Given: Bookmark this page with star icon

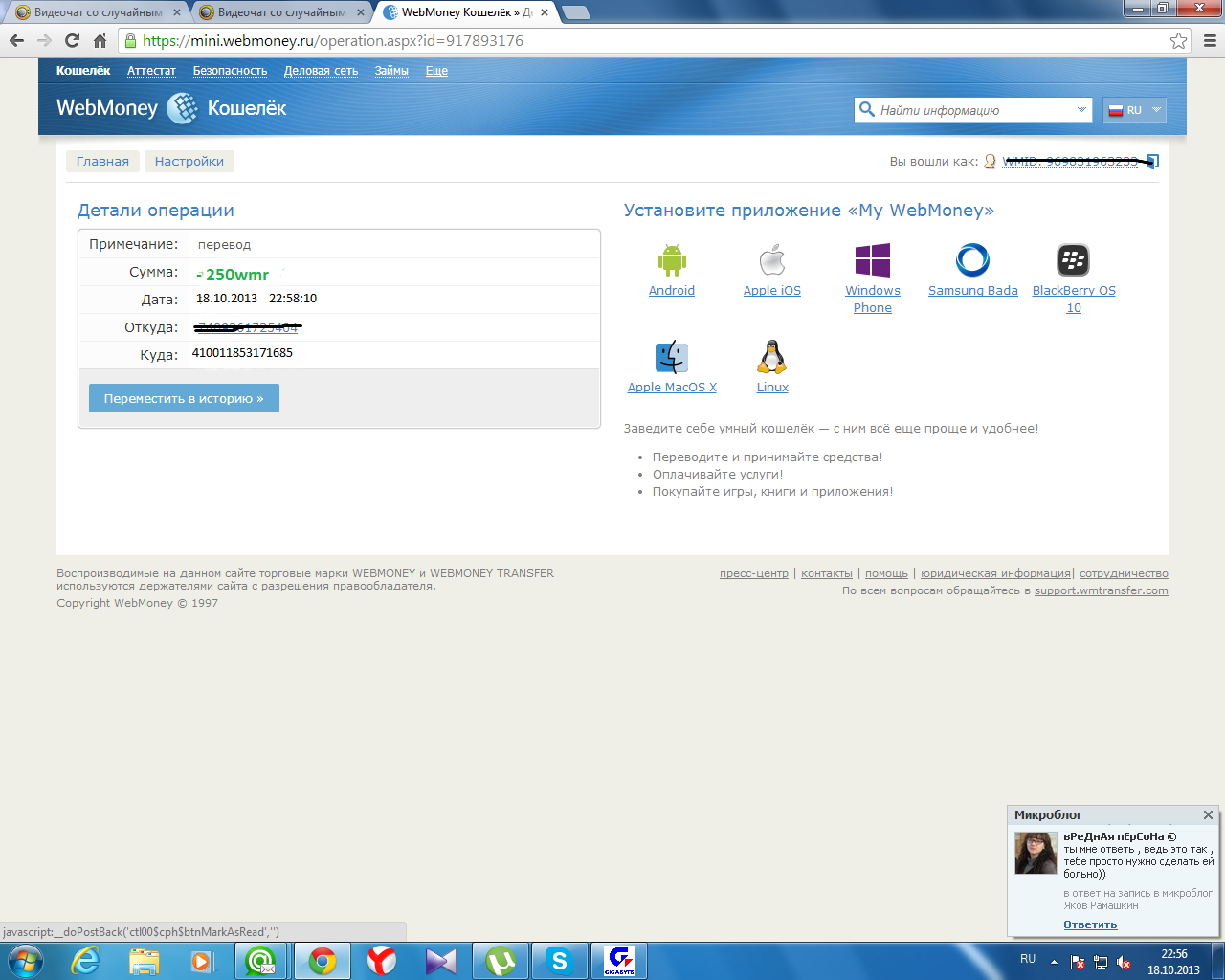Looking at the screenshot, I should (x=1178, y=40).
